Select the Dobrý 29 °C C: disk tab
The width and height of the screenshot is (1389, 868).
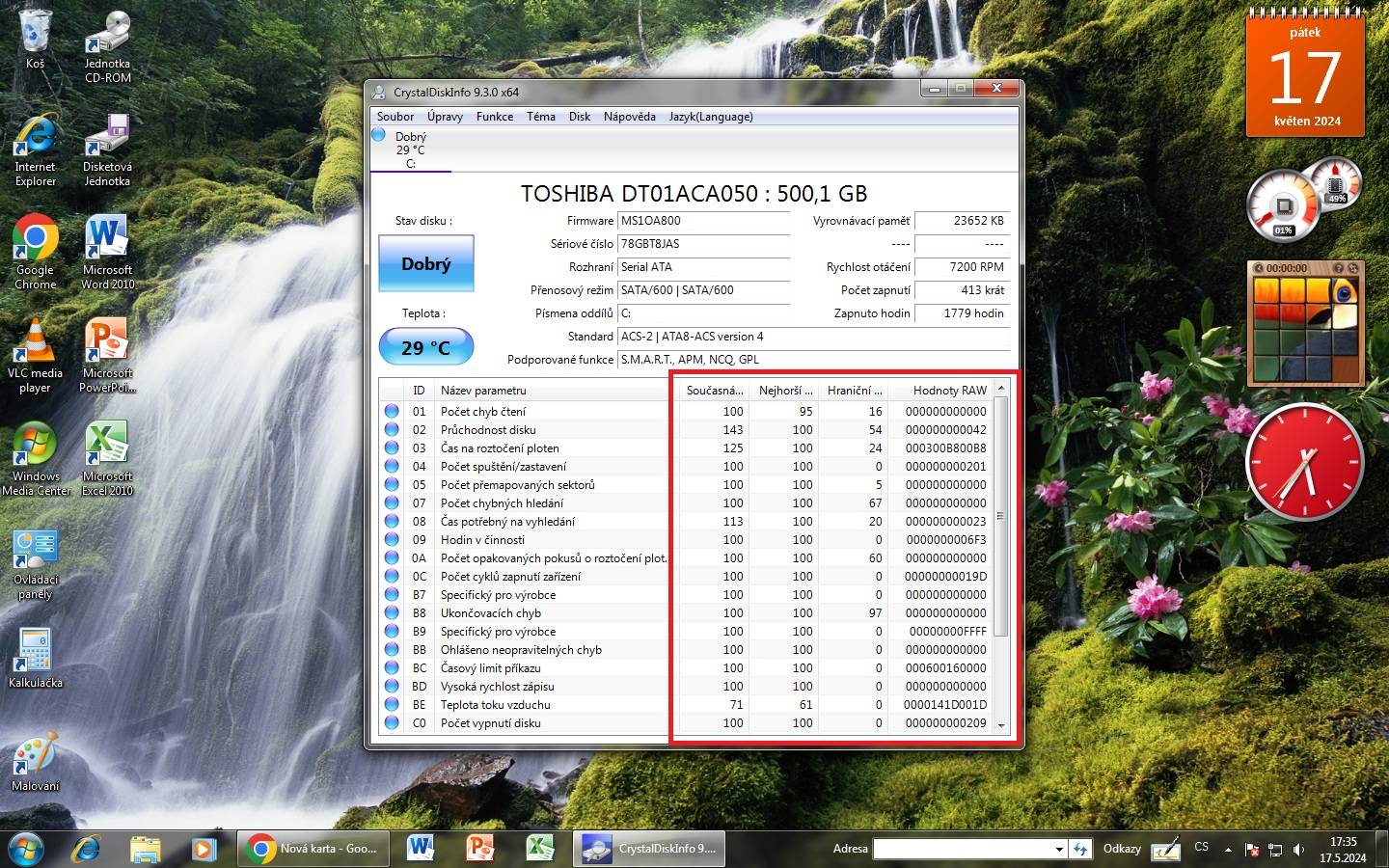(411, 149)
